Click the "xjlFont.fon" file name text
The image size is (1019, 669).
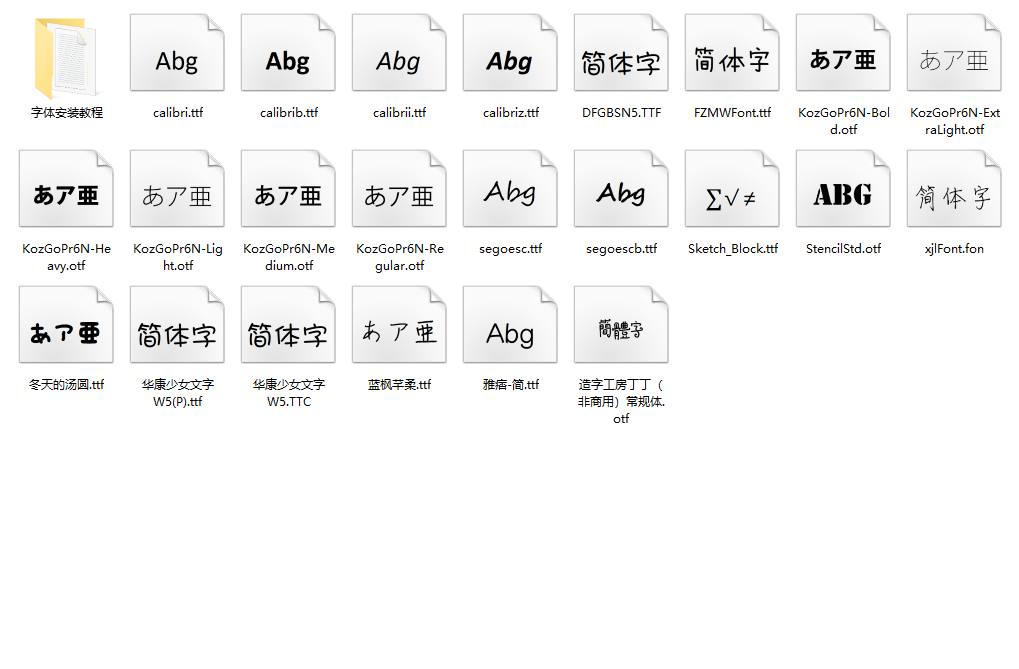coord(955,248)
